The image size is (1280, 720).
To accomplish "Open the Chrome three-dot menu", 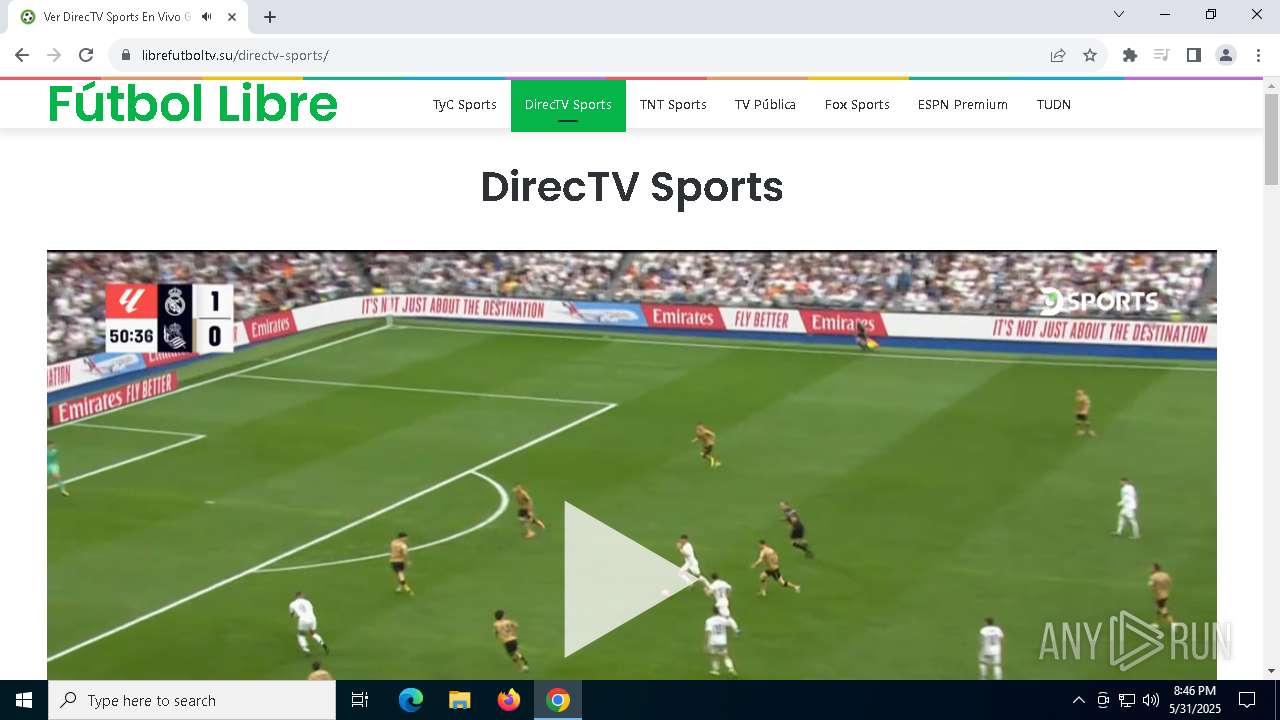I will (1258, 55).
